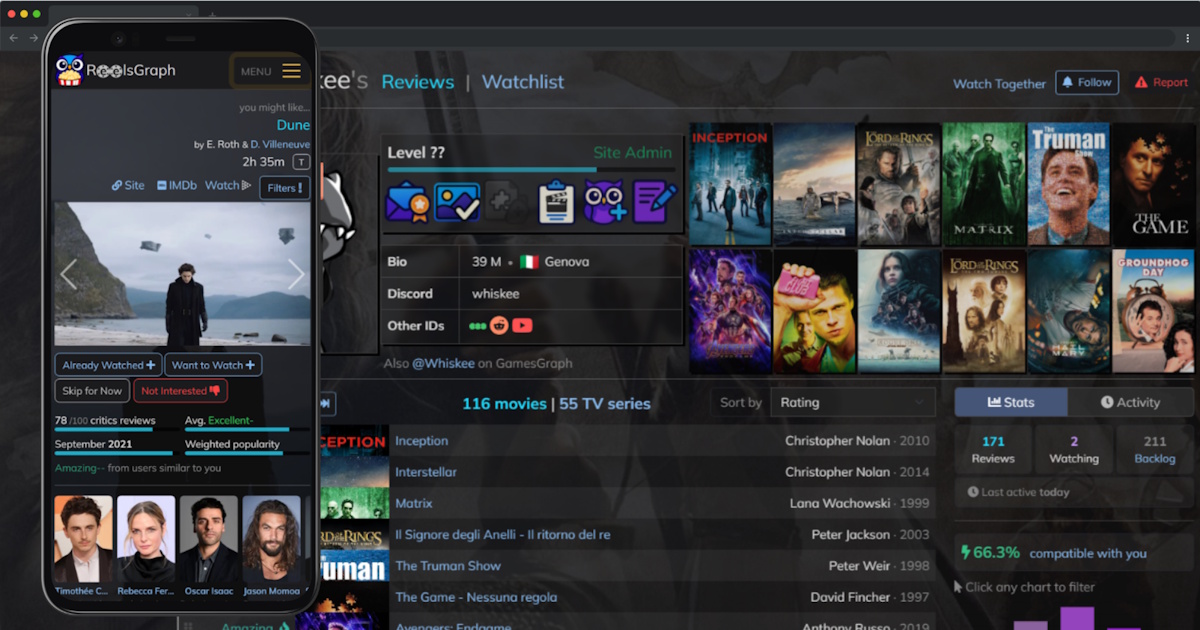Open the Groundhog Day poster thumbnail
The width and height of the screenshot is (1200, 630).
tap(1153, 311)
